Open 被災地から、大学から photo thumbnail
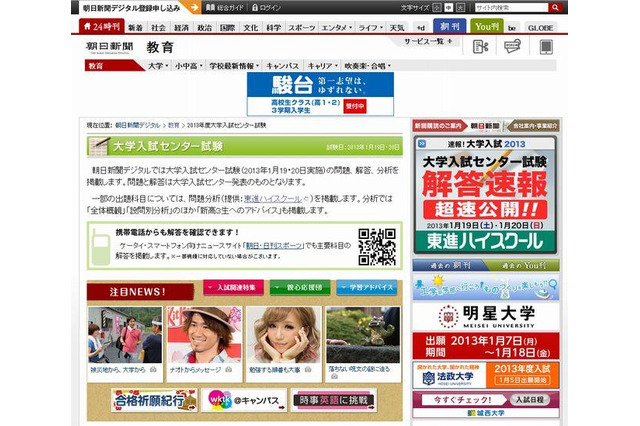Screen dimensions: 640x426 [125, 335]
